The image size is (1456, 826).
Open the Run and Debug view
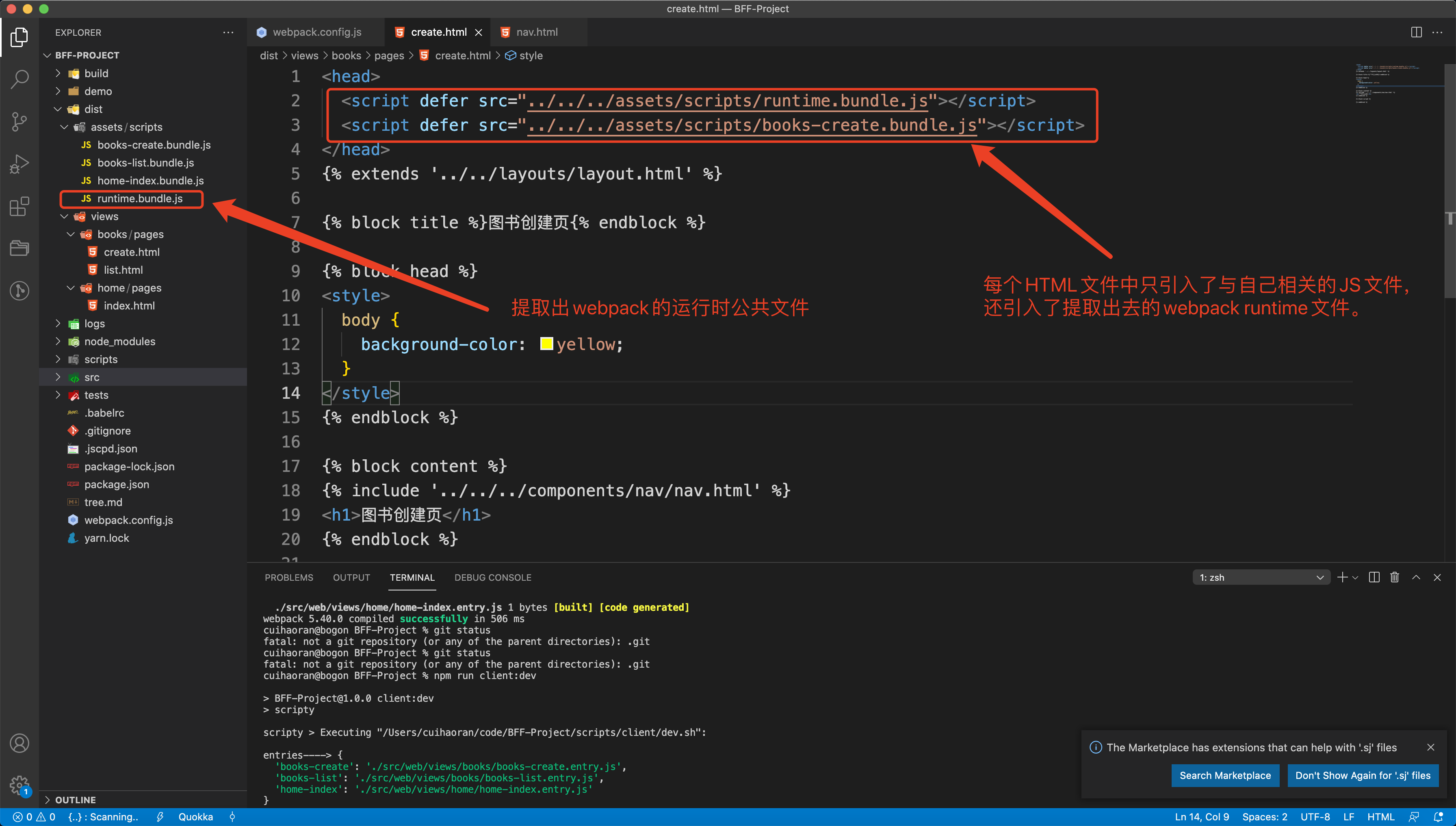19,164
